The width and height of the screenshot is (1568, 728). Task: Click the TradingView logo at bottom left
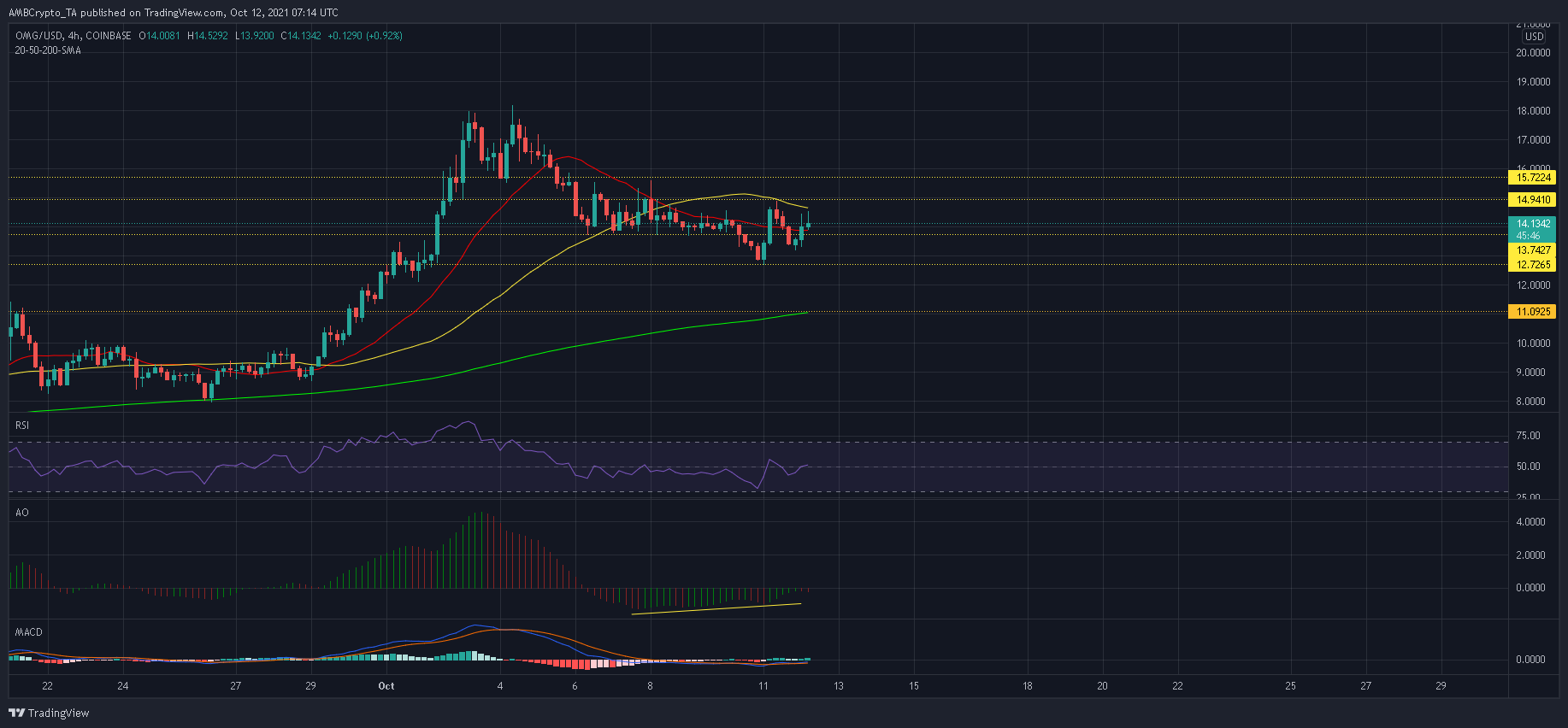pyautogui.click(x=49, y=713)
